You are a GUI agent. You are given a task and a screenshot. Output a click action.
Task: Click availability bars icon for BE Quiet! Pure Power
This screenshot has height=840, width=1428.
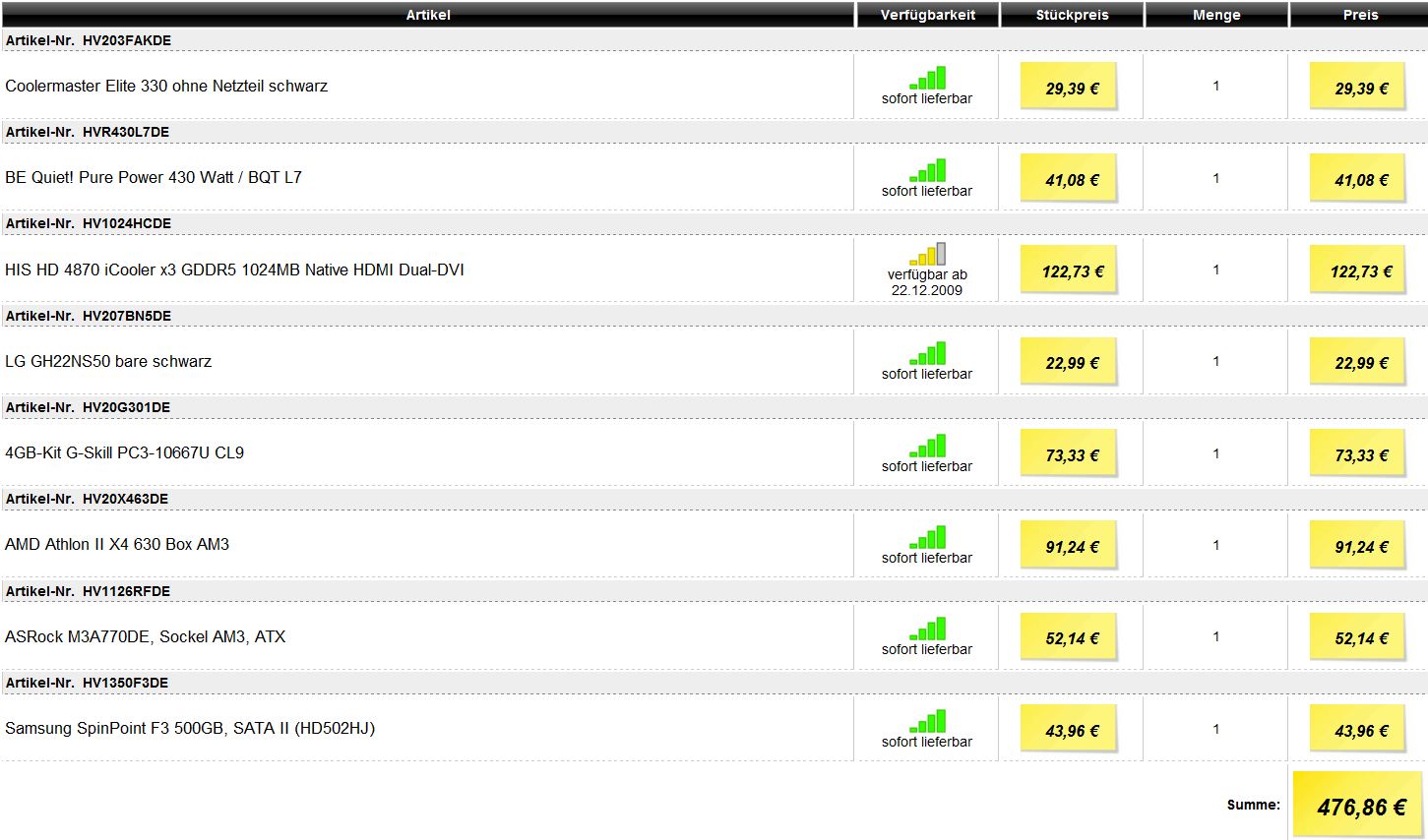tap(927, 170)
